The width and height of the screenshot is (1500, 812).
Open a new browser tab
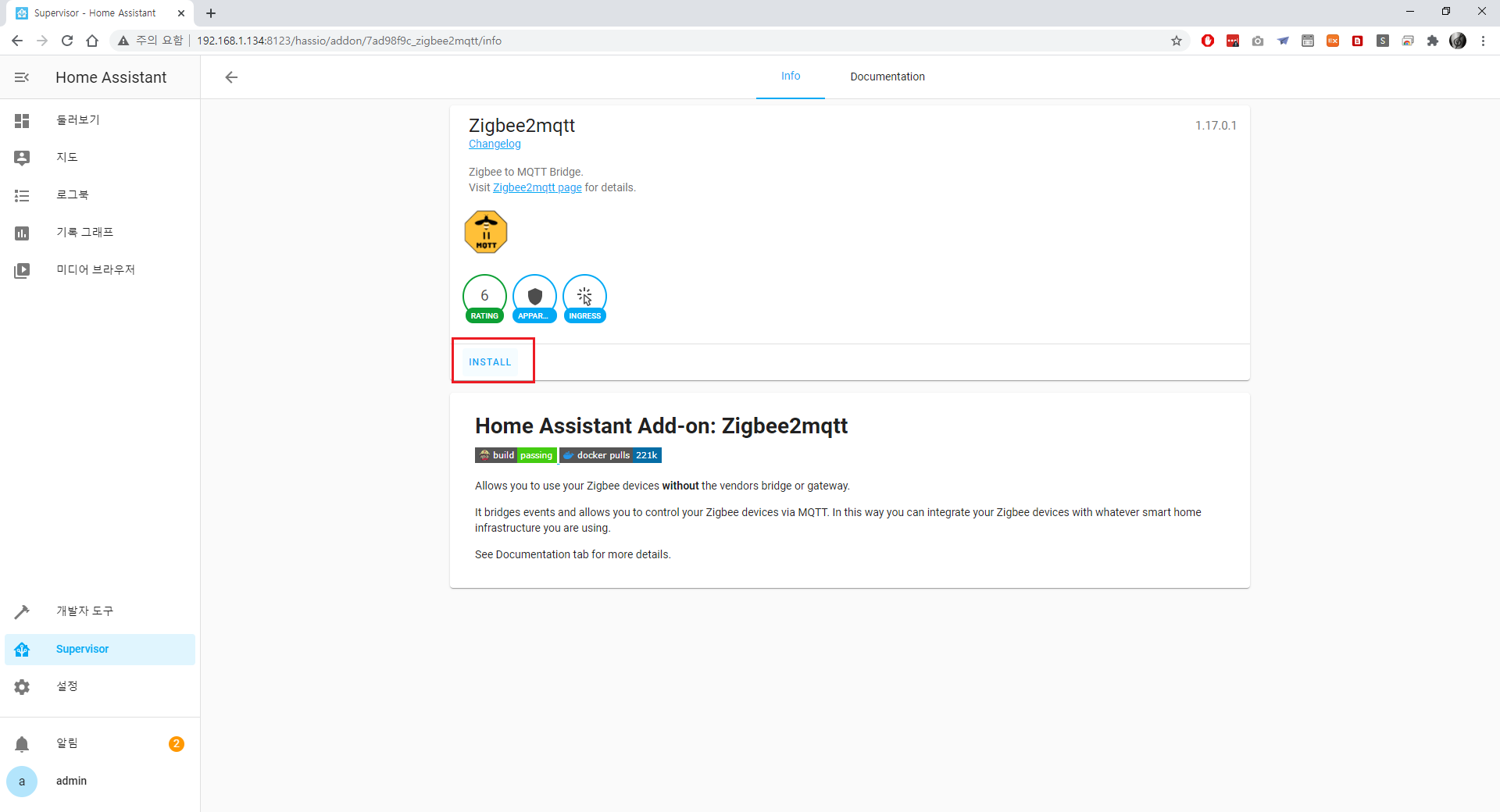coord(211,13)
